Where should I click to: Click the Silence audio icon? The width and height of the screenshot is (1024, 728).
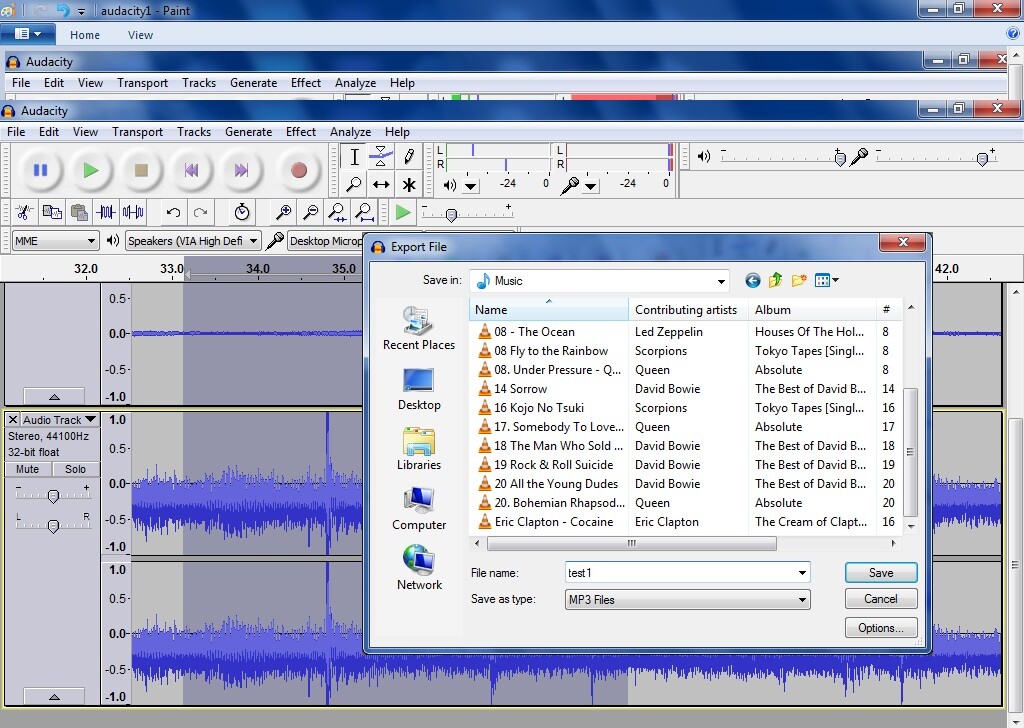tap(133, 212)
